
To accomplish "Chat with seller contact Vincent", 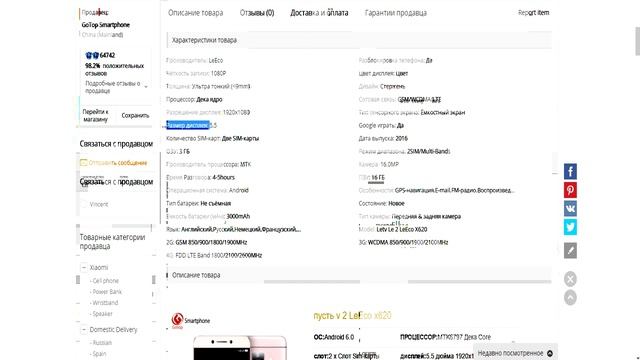I will [99, 204].
